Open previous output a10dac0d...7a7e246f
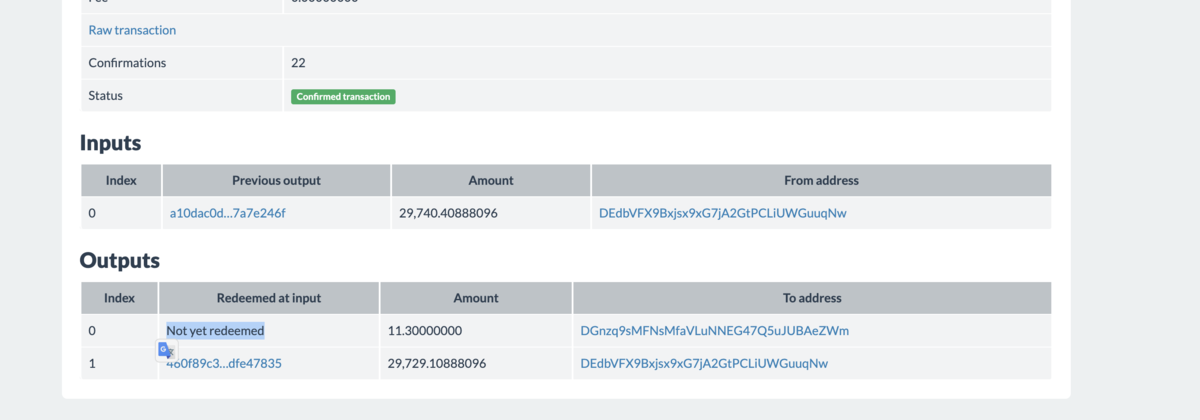 pos(228,213)
